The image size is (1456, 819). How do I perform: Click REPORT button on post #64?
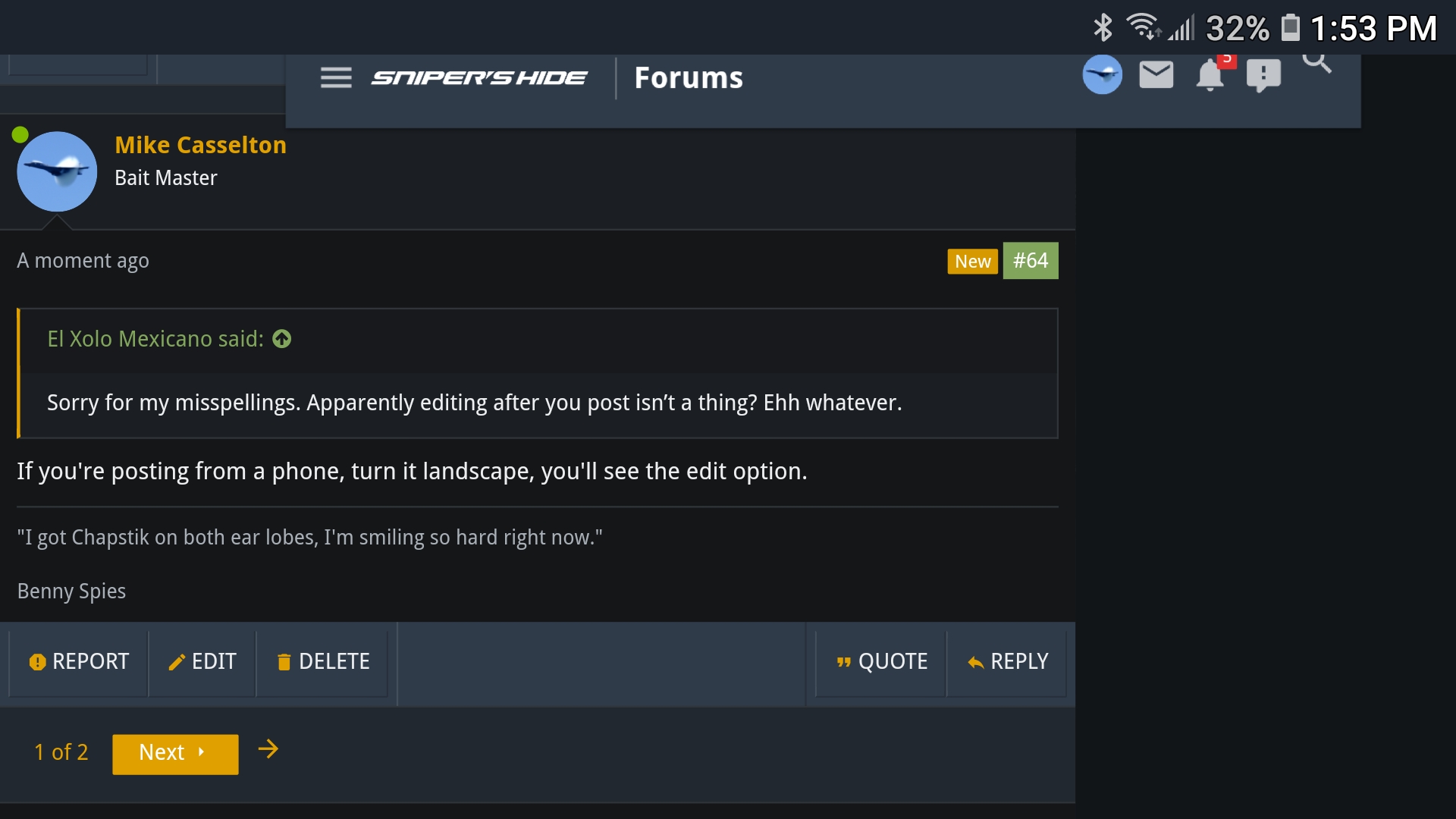pos(78,661)
